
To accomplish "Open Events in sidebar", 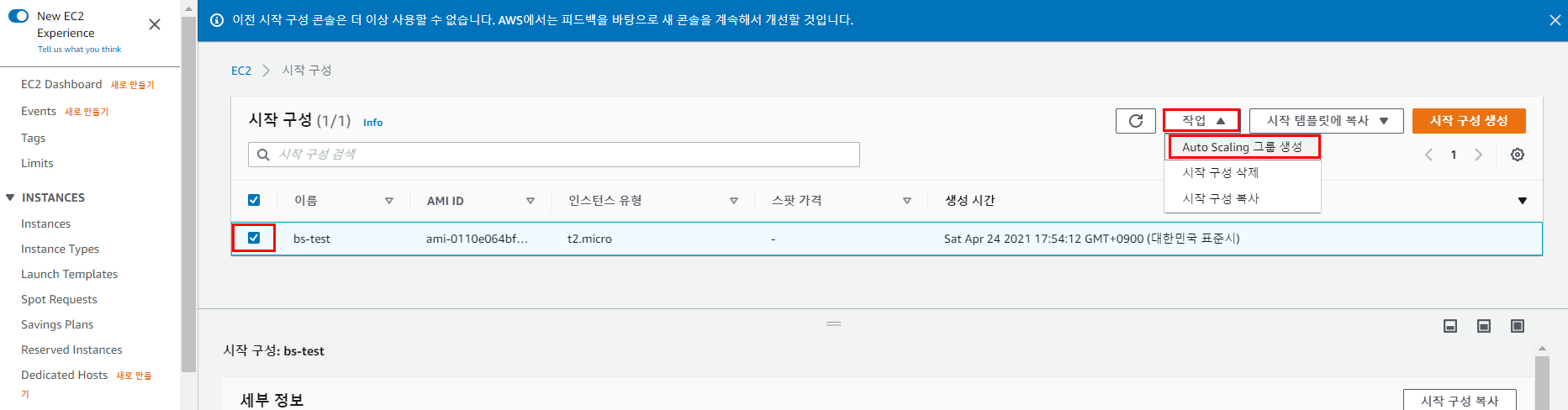I will tap(39, 111).
